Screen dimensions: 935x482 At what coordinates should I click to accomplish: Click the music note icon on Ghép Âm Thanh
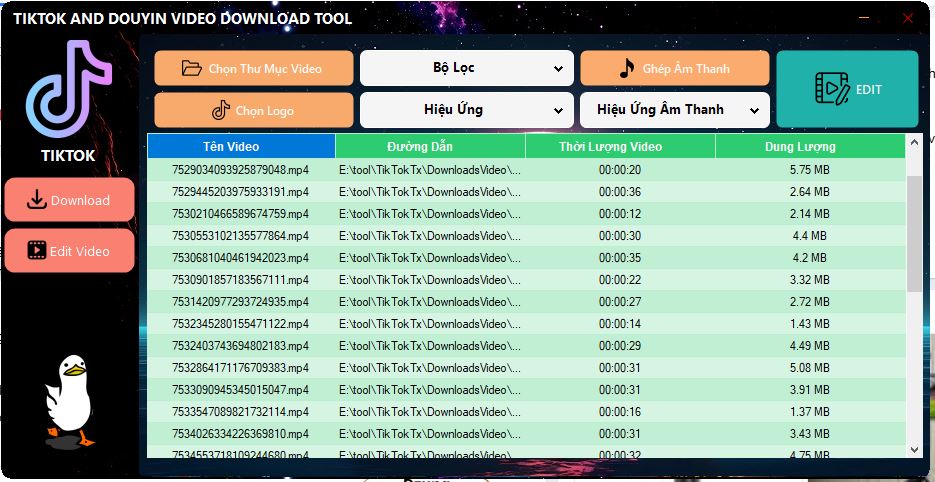coord(627,69)
